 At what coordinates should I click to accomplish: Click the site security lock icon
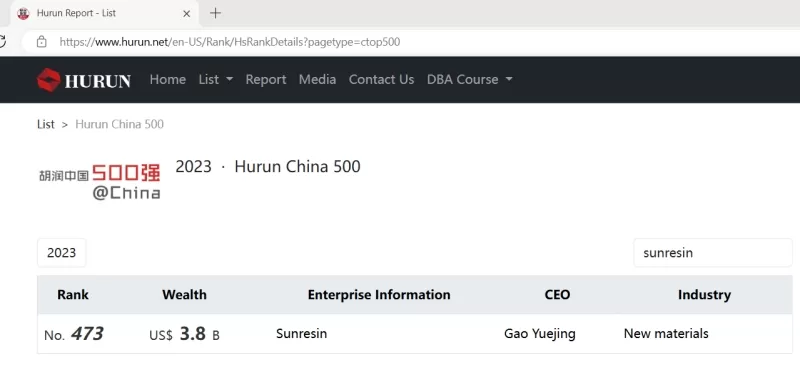click(x=42, y=42)
